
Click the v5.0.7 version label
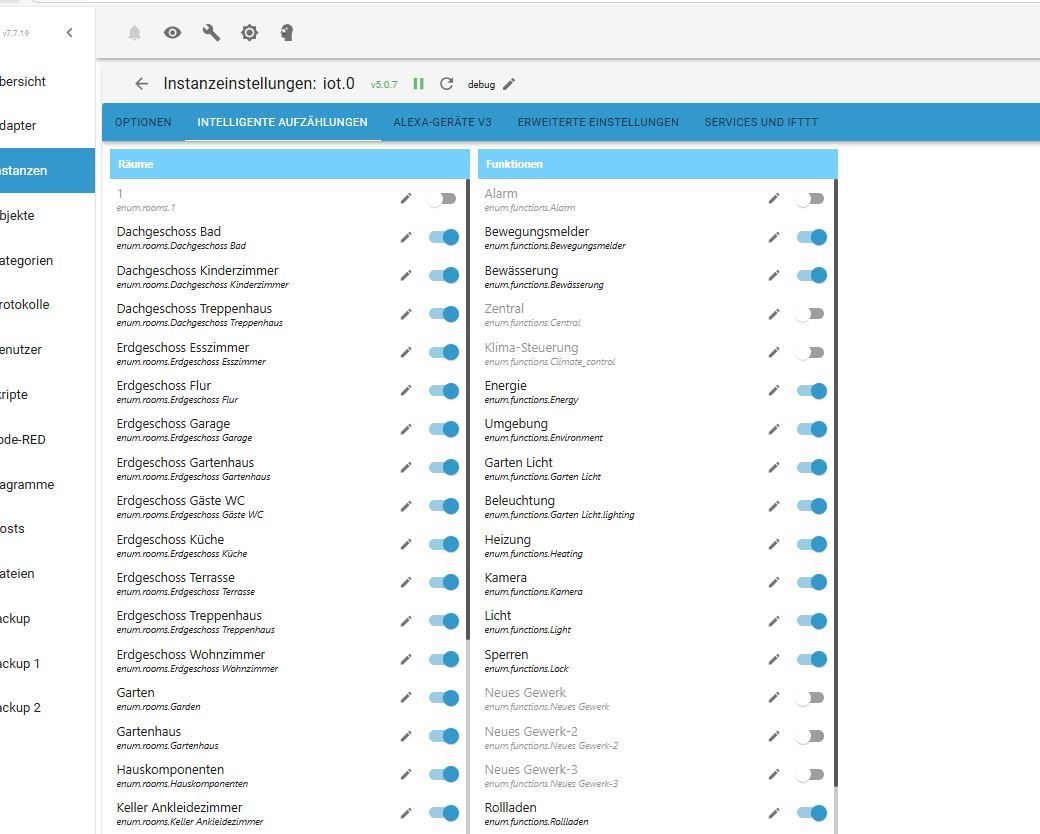point(384,84)
